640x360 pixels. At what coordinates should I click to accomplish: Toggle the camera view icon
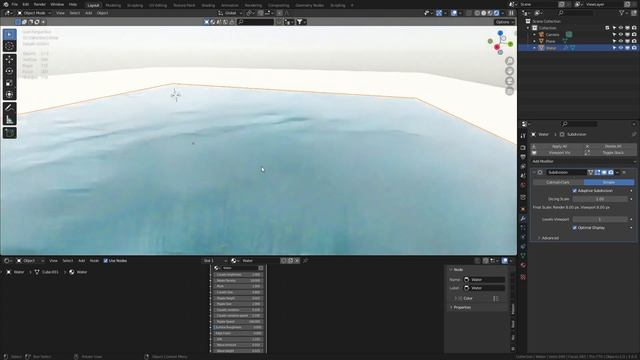(x=509, y=81)
